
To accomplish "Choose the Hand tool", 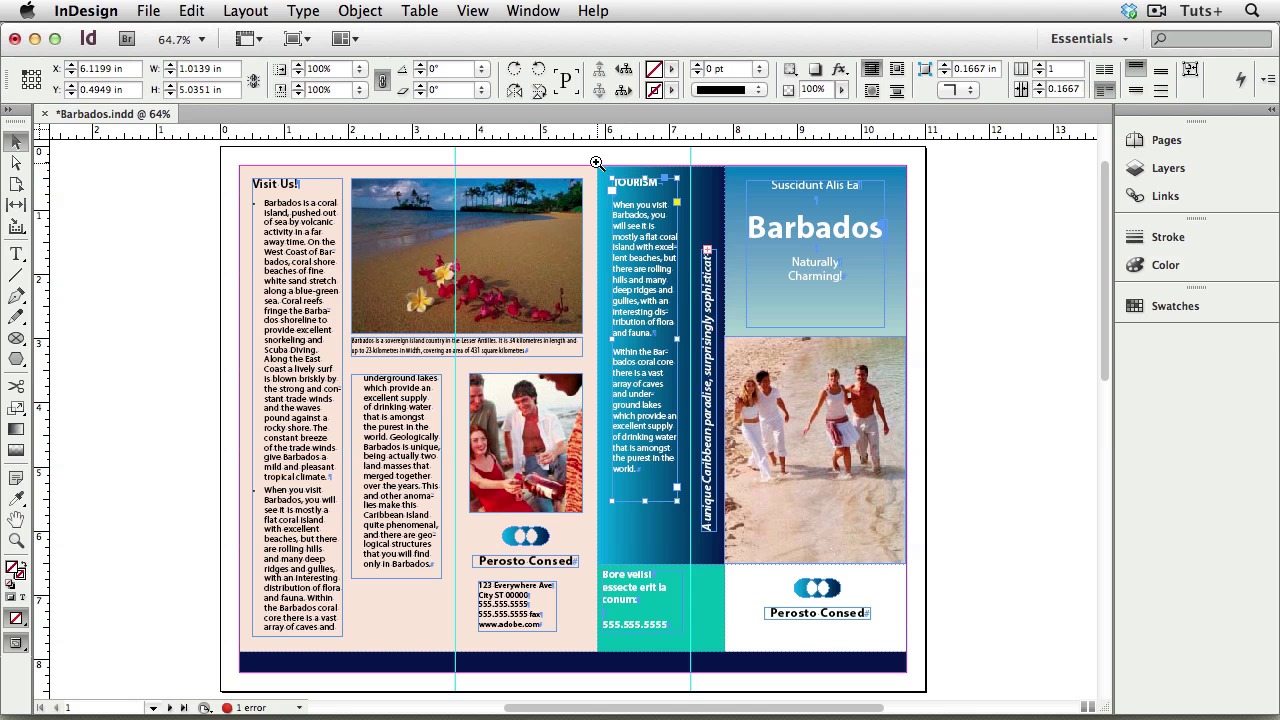I will [x=16, y=520].
